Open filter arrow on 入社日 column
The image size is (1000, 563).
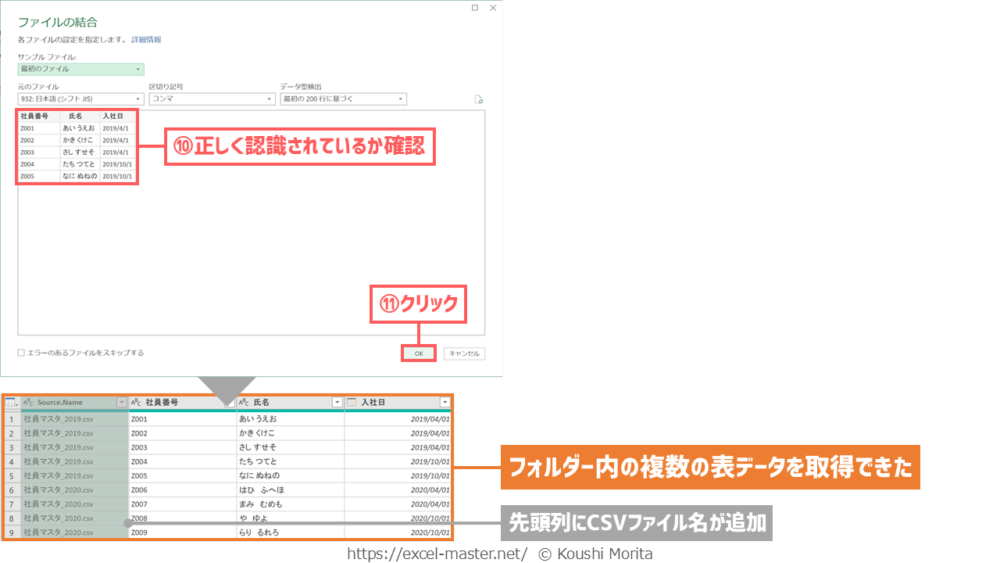[445, 402]
